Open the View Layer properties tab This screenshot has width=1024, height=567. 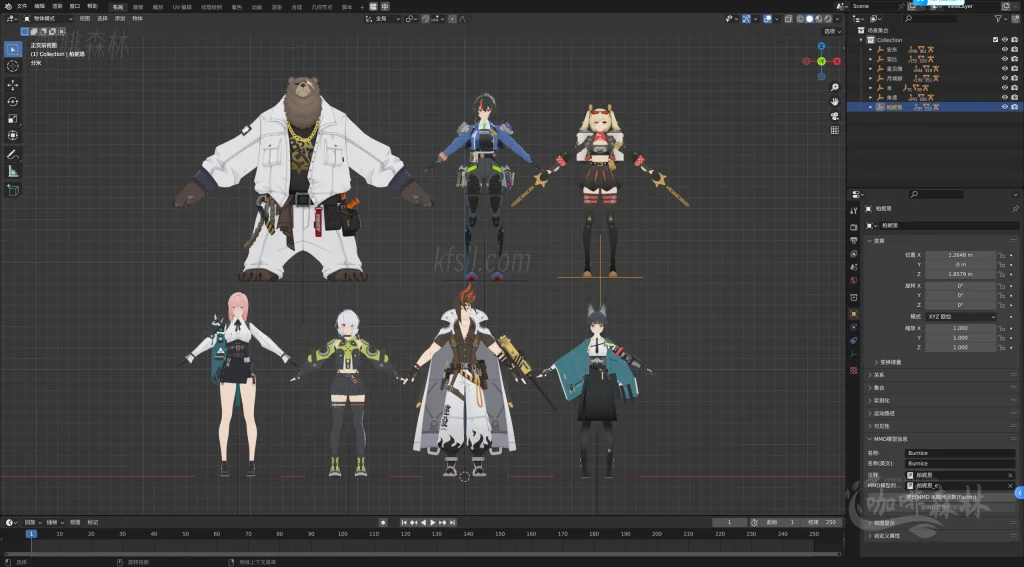tap(854, 253)
